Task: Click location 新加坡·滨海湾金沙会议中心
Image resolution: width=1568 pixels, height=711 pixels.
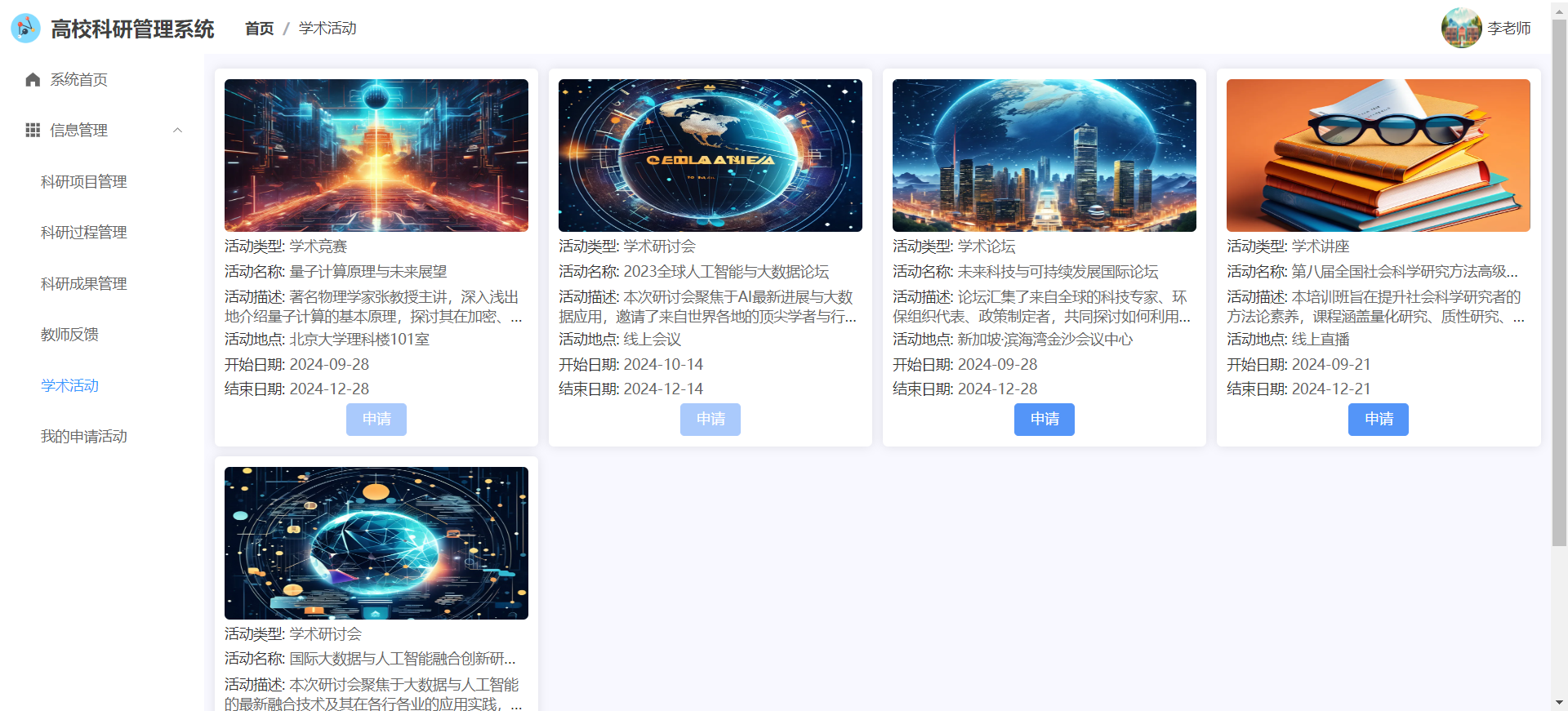Action: (1045, 339)
